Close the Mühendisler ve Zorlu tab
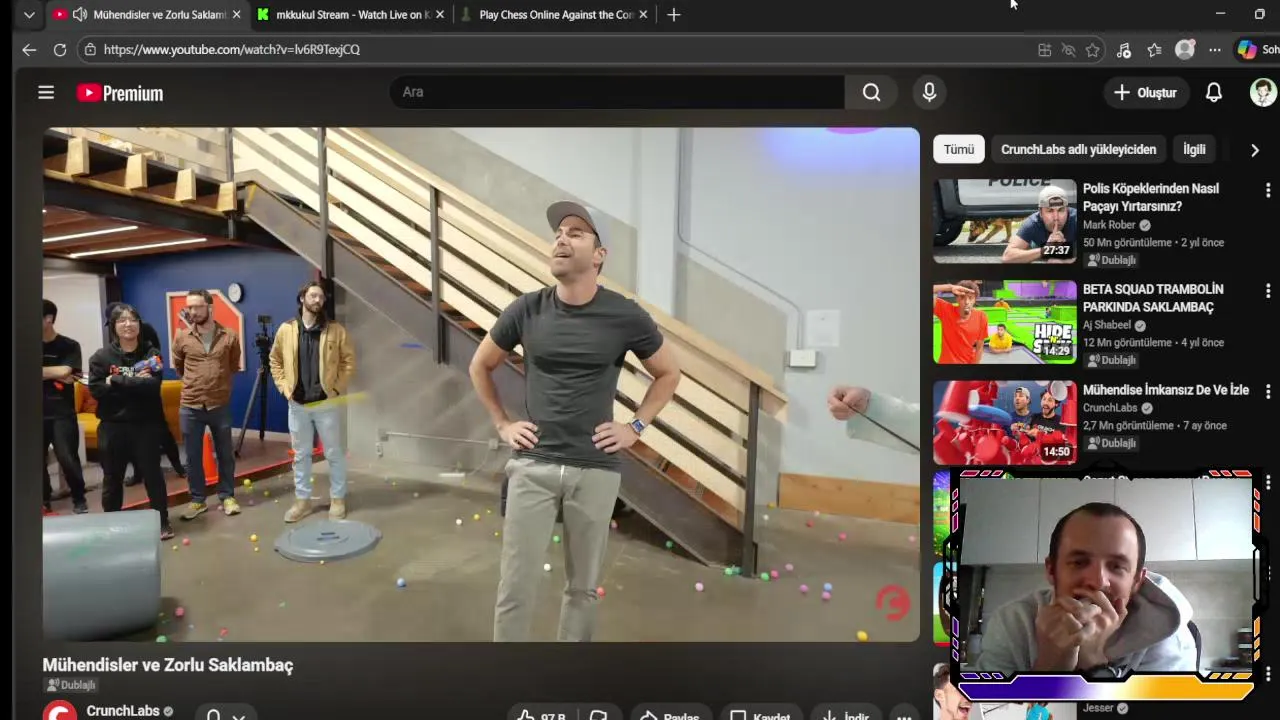This screenshot has height=720, width=1280. [x=237, y=15]
